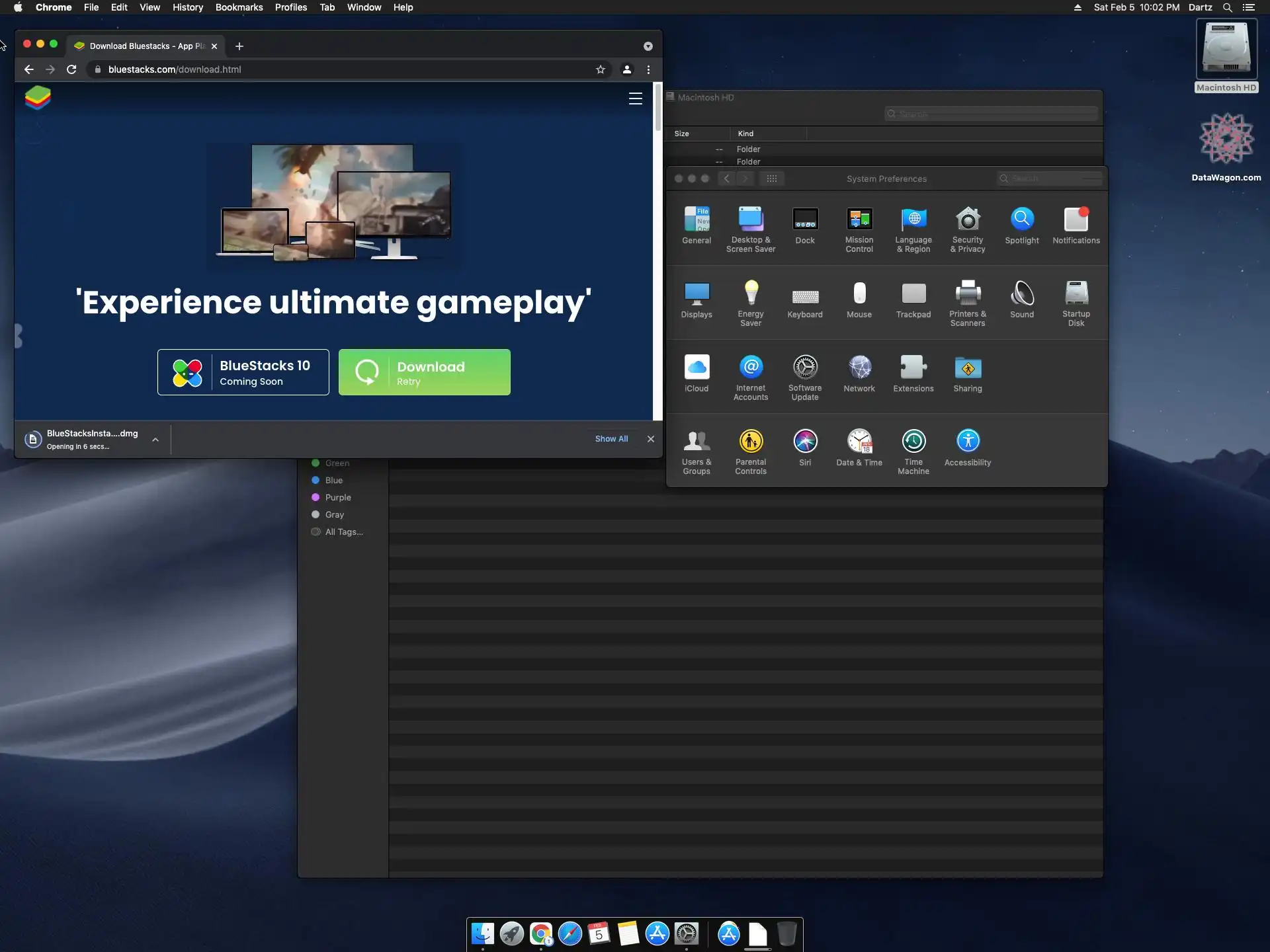Viewport: 1270px width, 952px height.
Task: Open Chrome's three-dot menu
Action: point(648,69)
